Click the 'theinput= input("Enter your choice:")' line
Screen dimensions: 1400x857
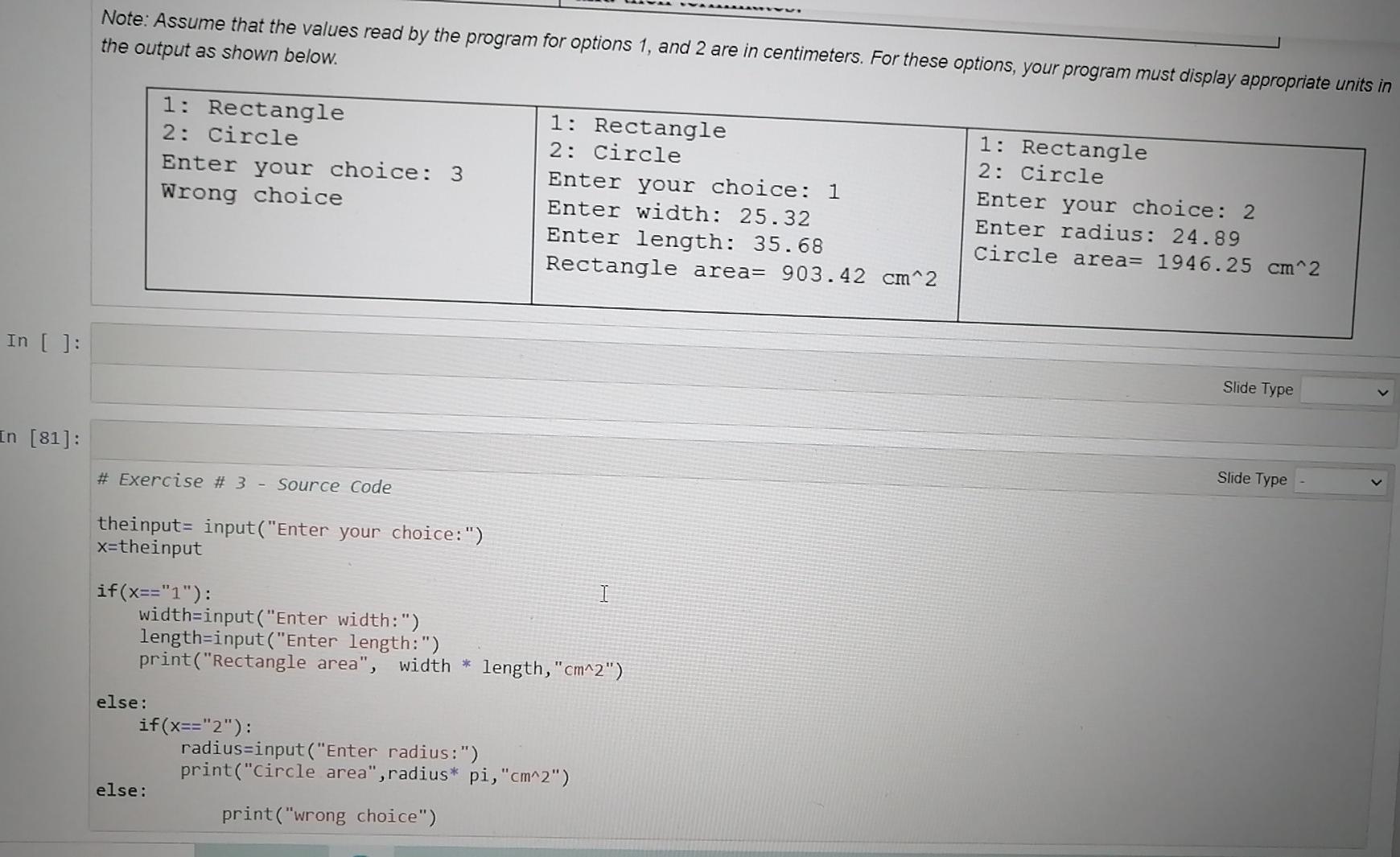point(290,529)
